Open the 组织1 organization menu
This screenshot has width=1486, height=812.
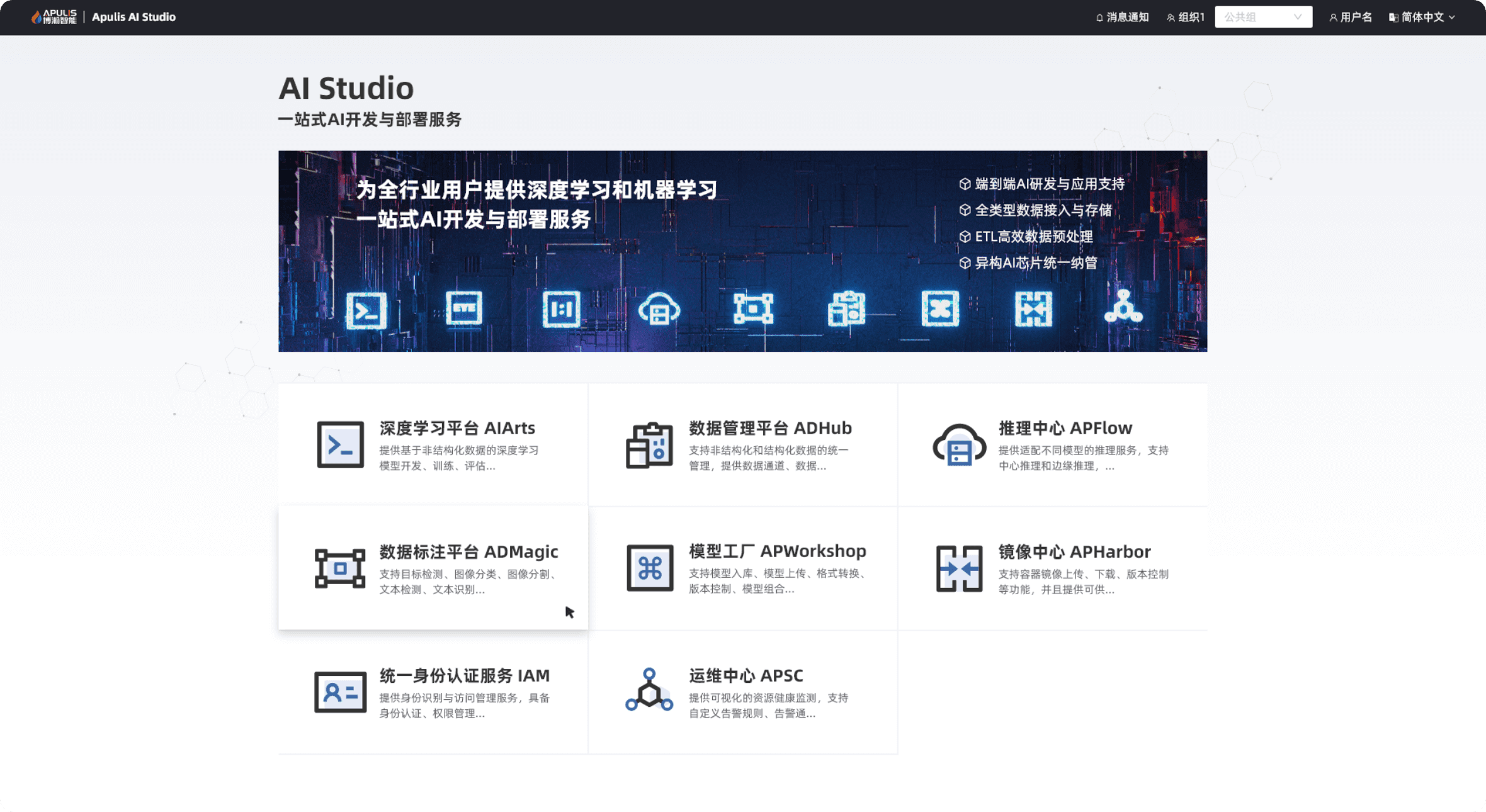click(x=1185, y=17)
